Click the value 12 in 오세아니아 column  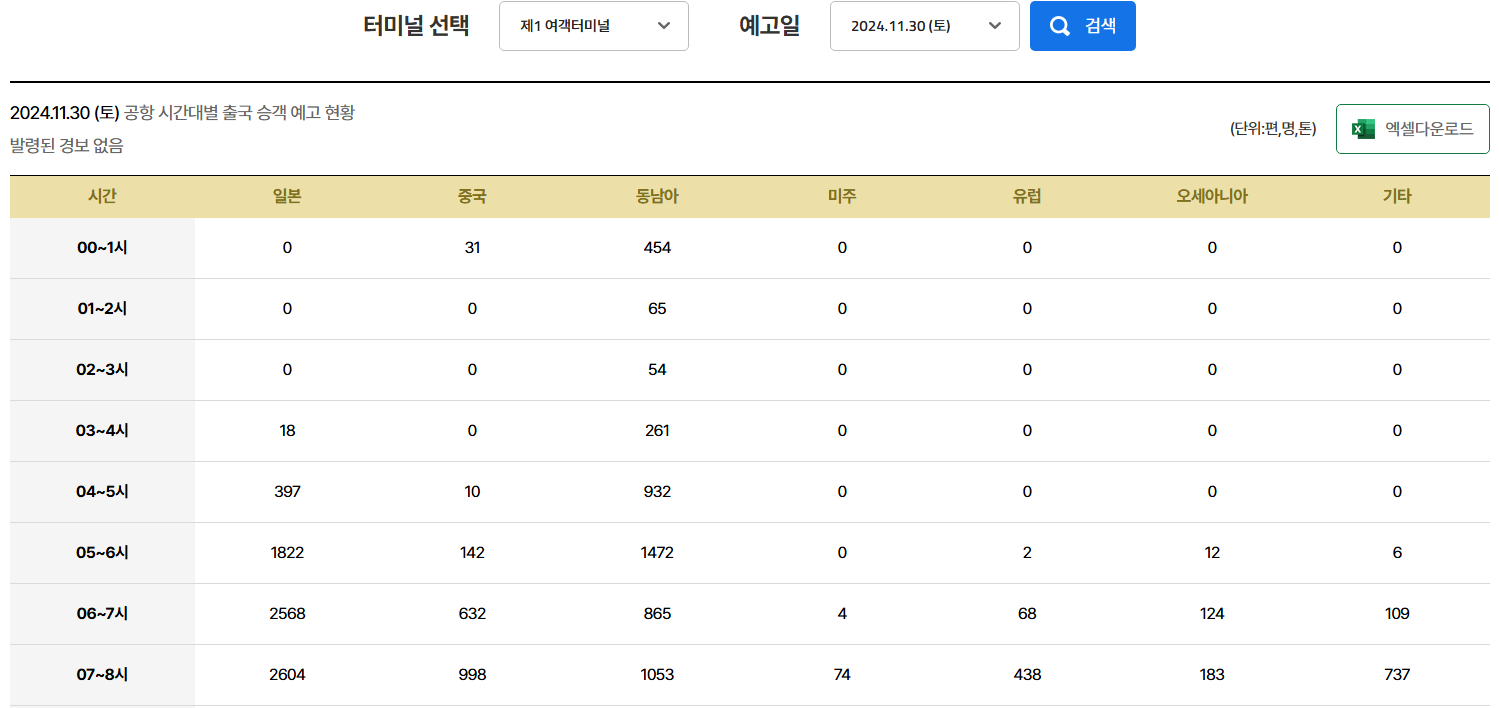1212,553
